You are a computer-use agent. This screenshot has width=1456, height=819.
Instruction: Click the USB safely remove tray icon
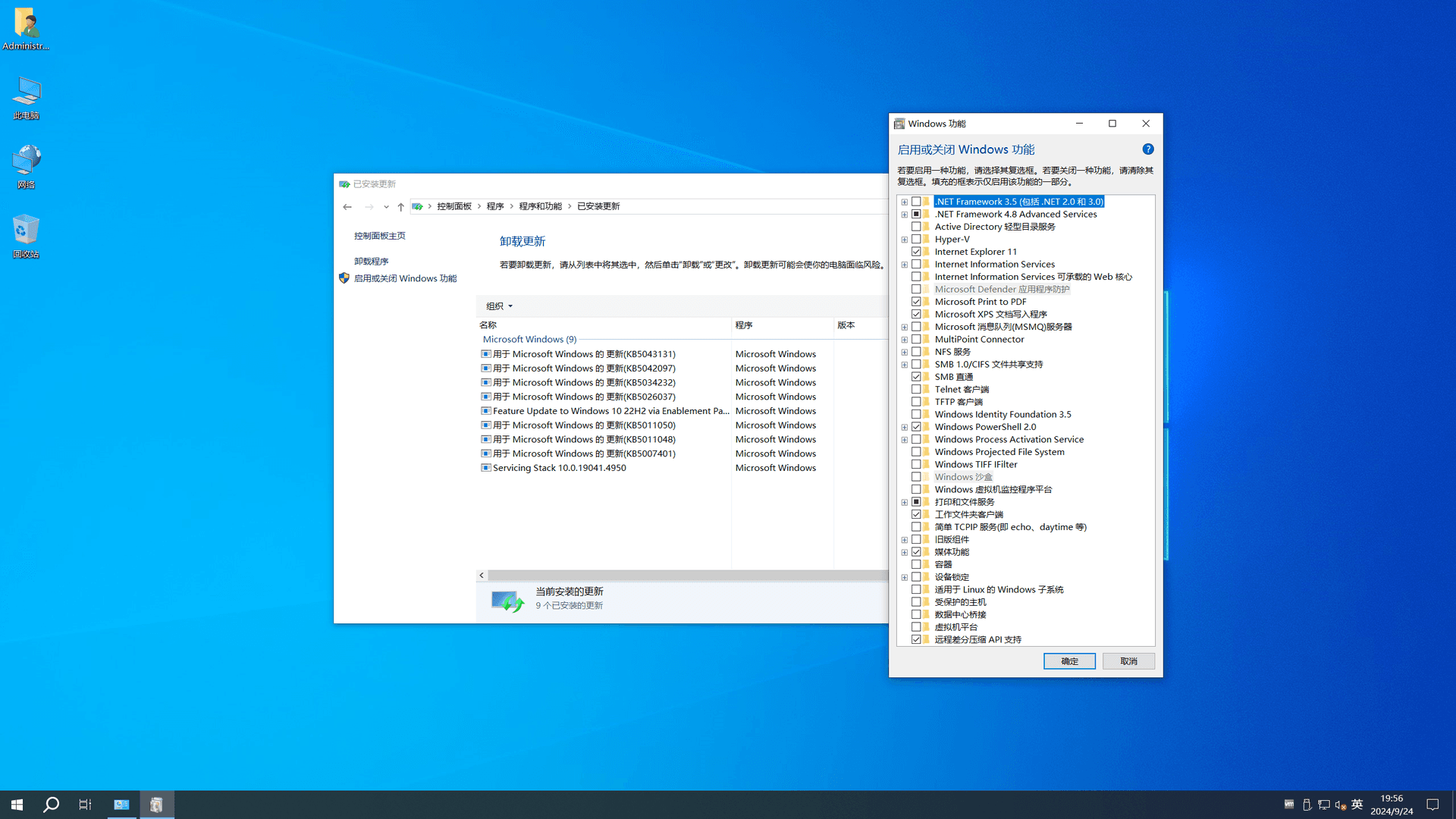click(1307, 805)
